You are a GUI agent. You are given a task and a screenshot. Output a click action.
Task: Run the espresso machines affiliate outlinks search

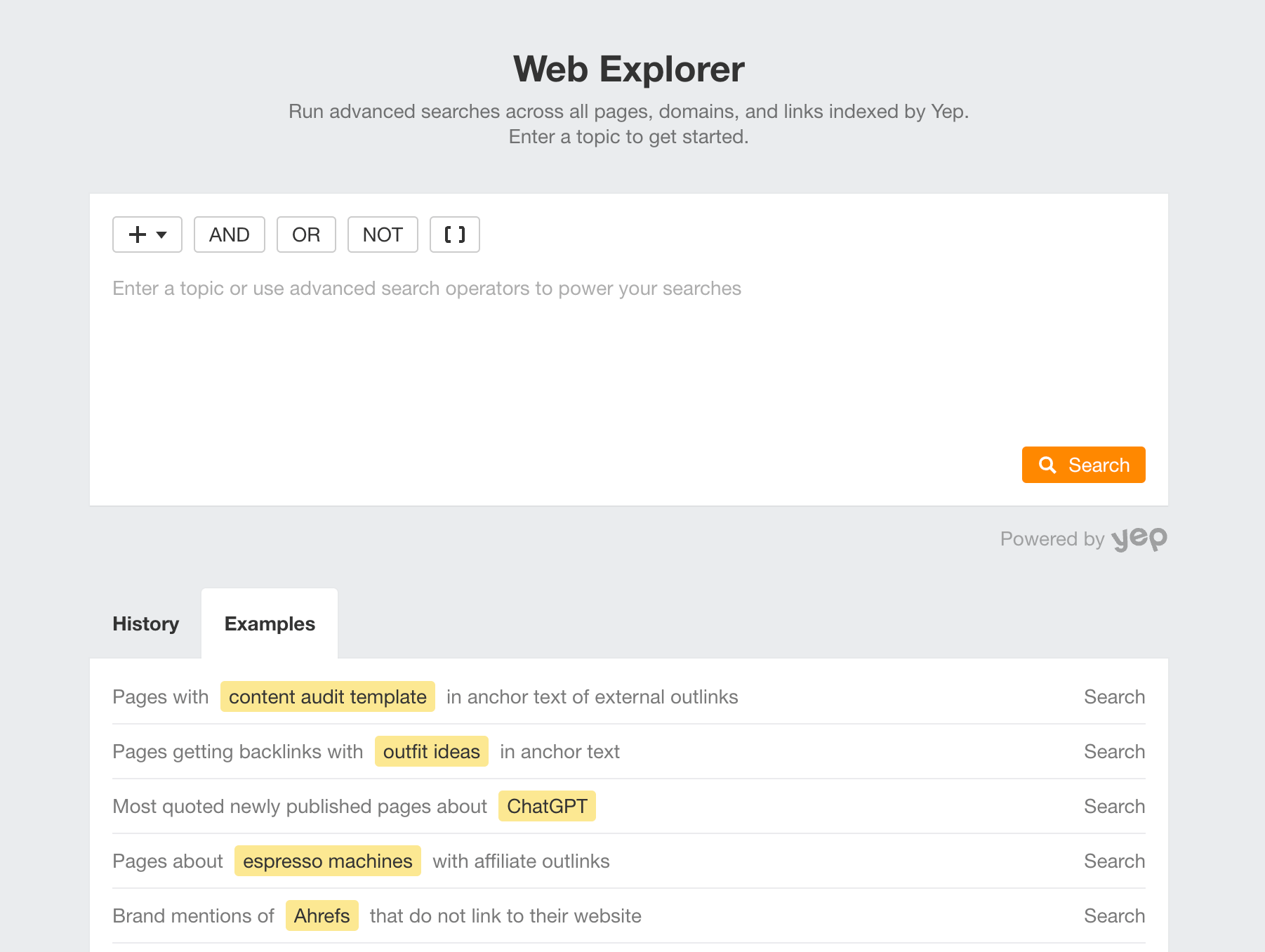(1114, 861)
